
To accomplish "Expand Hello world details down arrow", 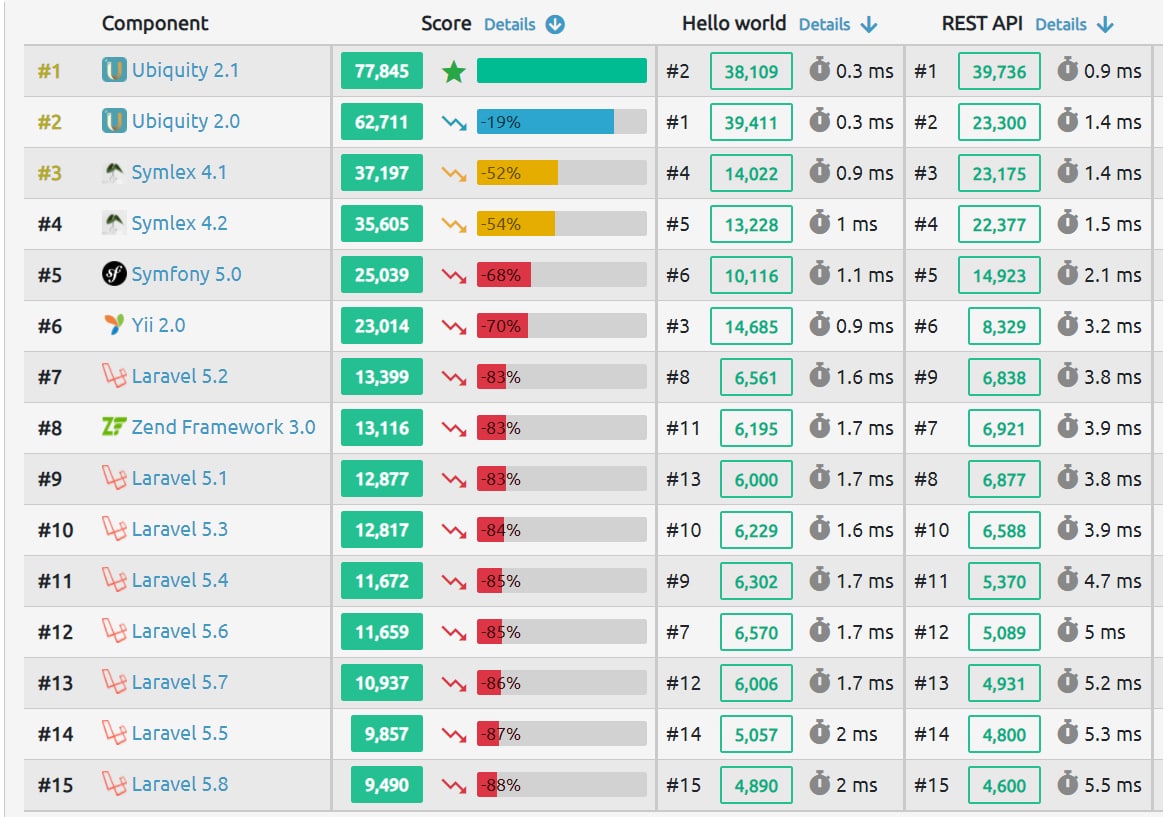I will pos(869,24).
